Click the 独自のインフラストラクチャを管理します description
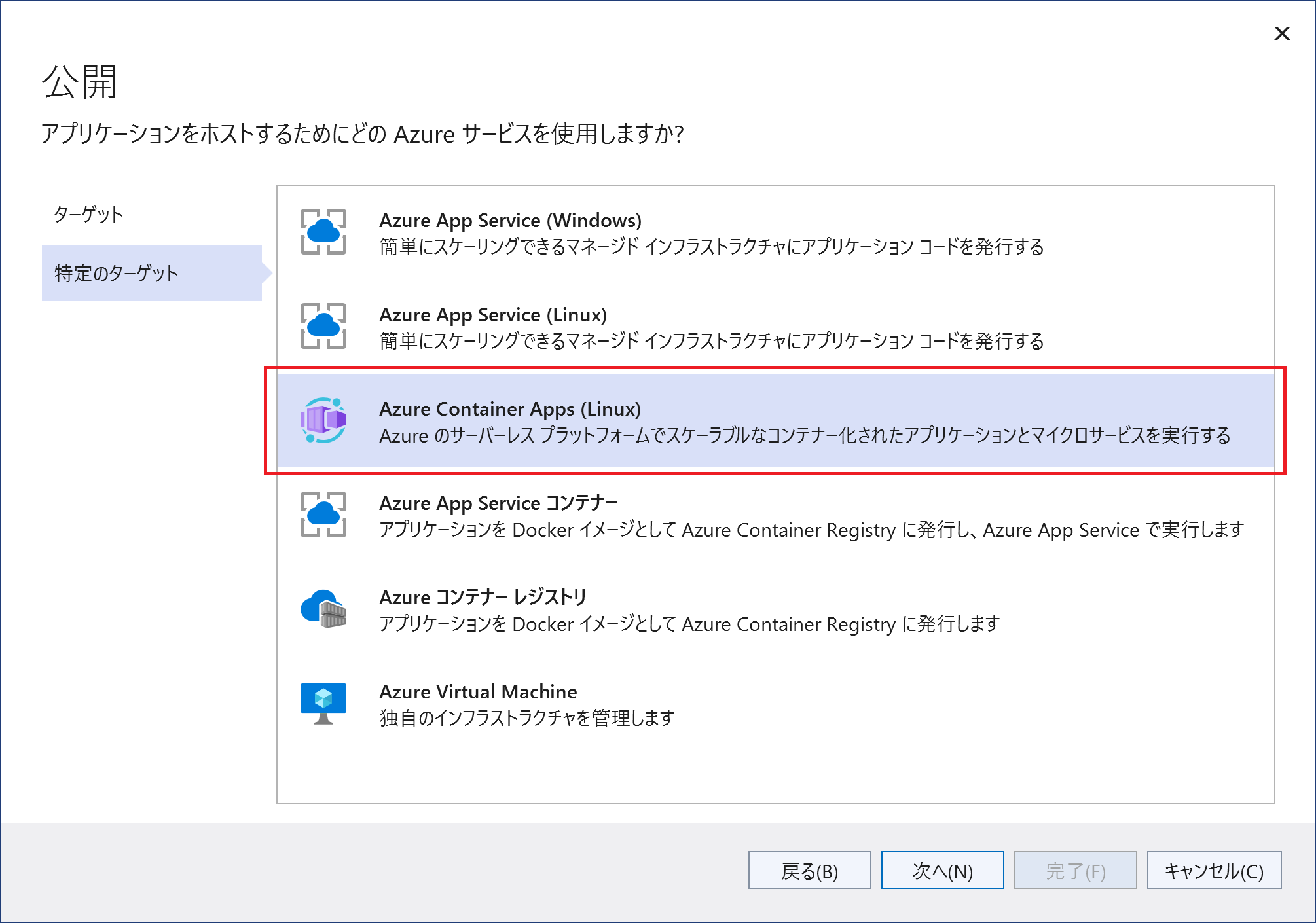Screen dimensions: 1316x923 (x=526, y=718)
